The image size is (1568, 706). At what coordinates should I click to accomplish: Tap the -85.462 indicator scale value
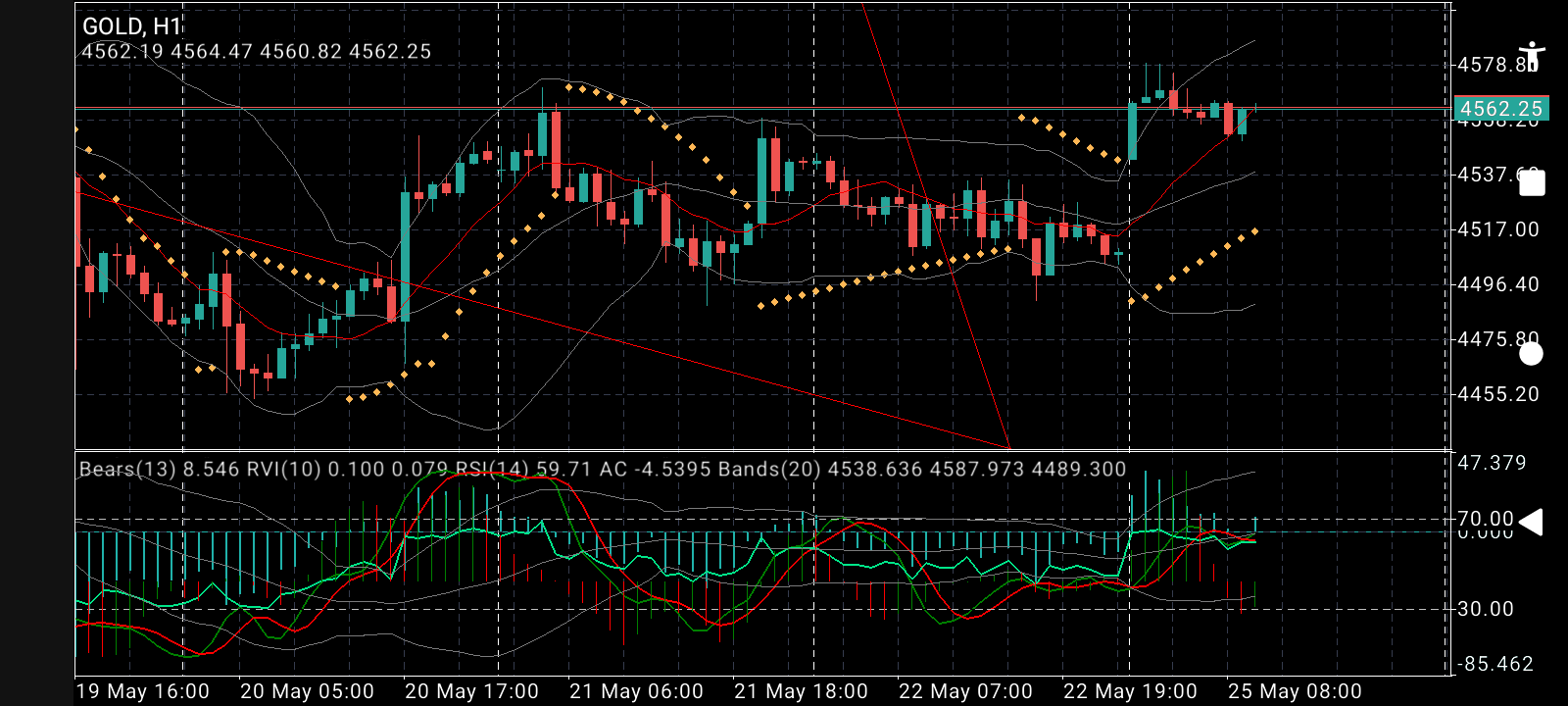coord(1495,664)
